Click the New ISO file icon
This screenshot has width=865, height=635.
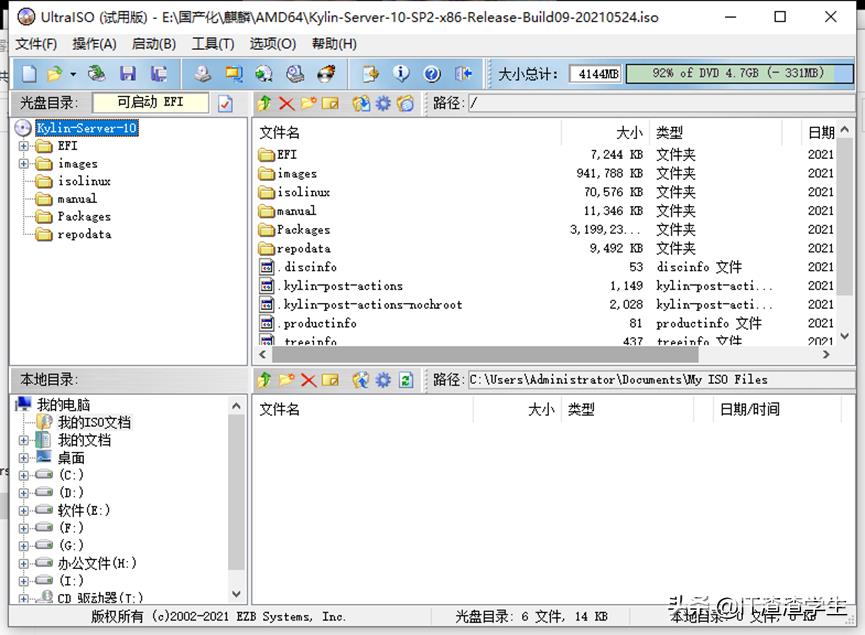click(29, 73)
